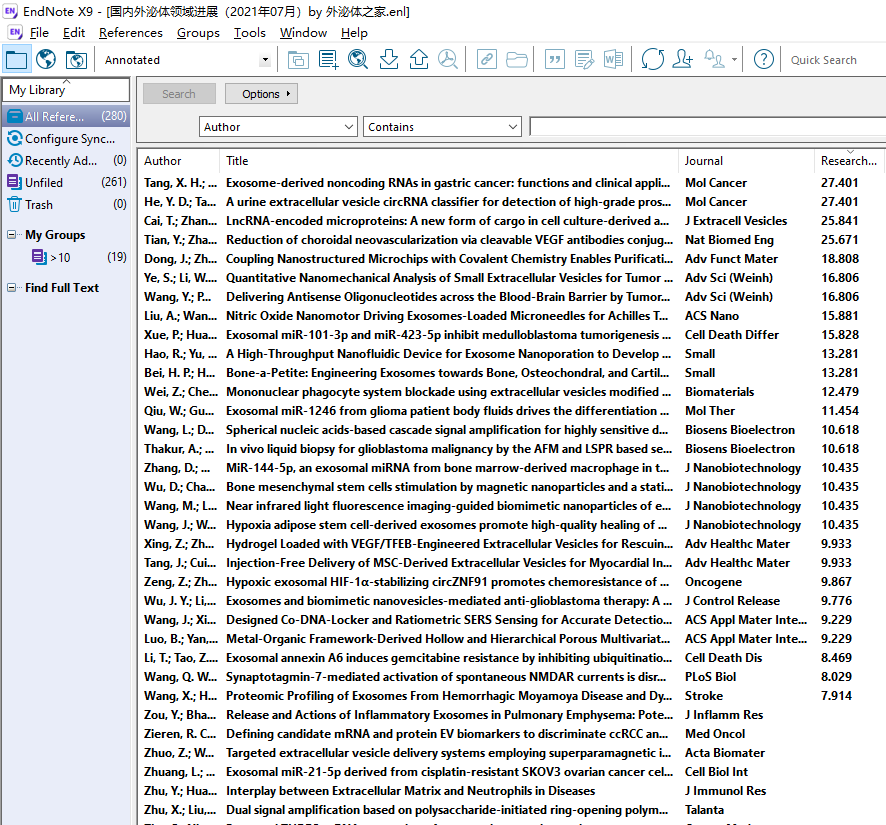Click the search term text box
This screenshot has width=886, height=825.
coord(707,127)
